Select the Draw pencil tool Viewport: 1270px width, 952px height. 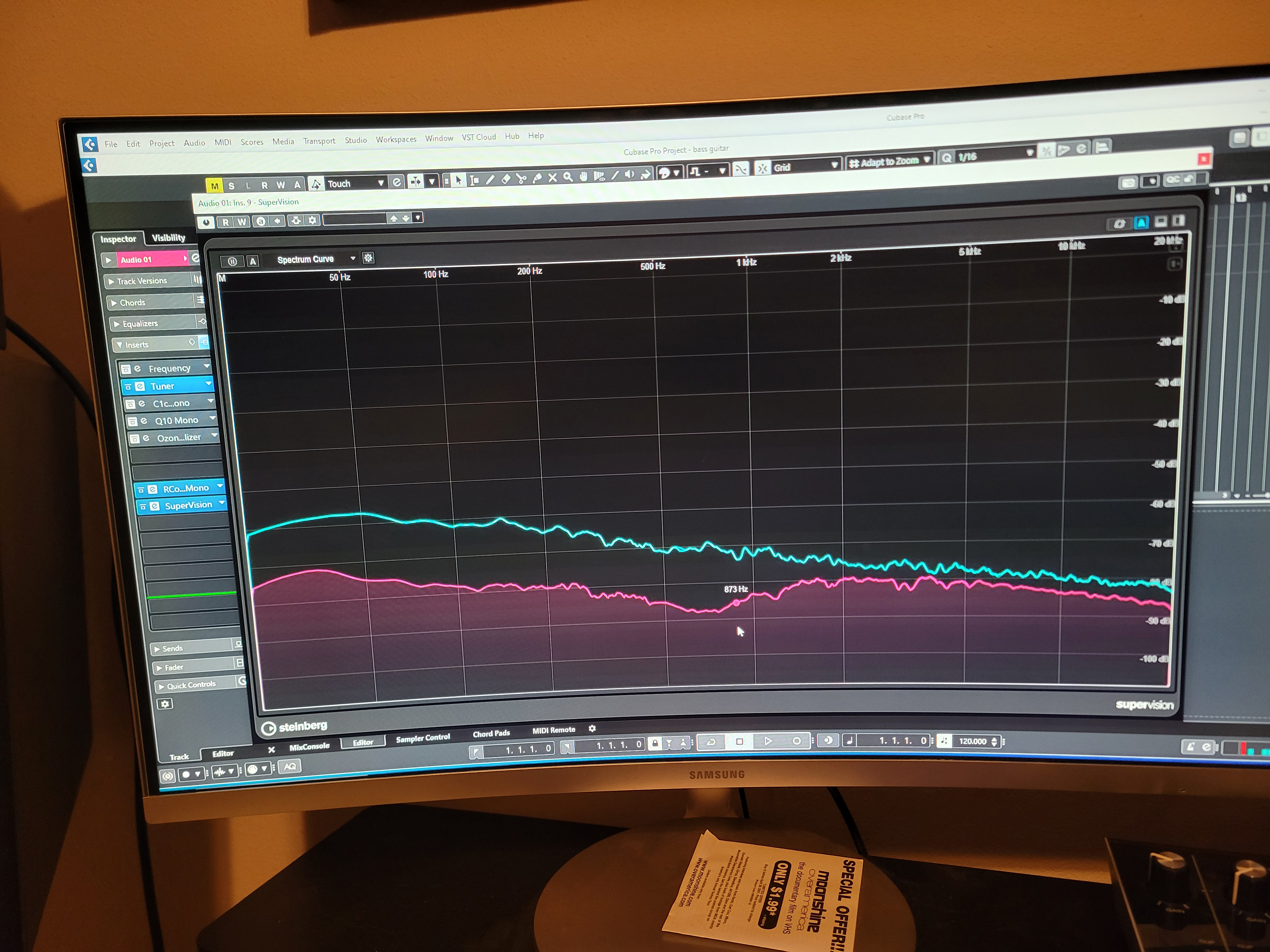click(x=490, y=180)
